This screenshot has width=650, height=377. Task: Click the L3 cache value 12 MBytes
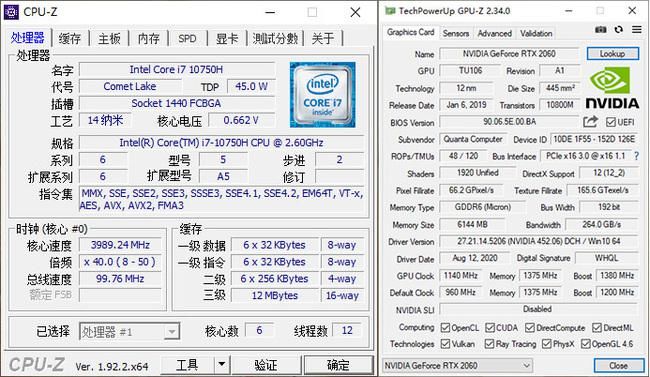click(x=274, y=295)
